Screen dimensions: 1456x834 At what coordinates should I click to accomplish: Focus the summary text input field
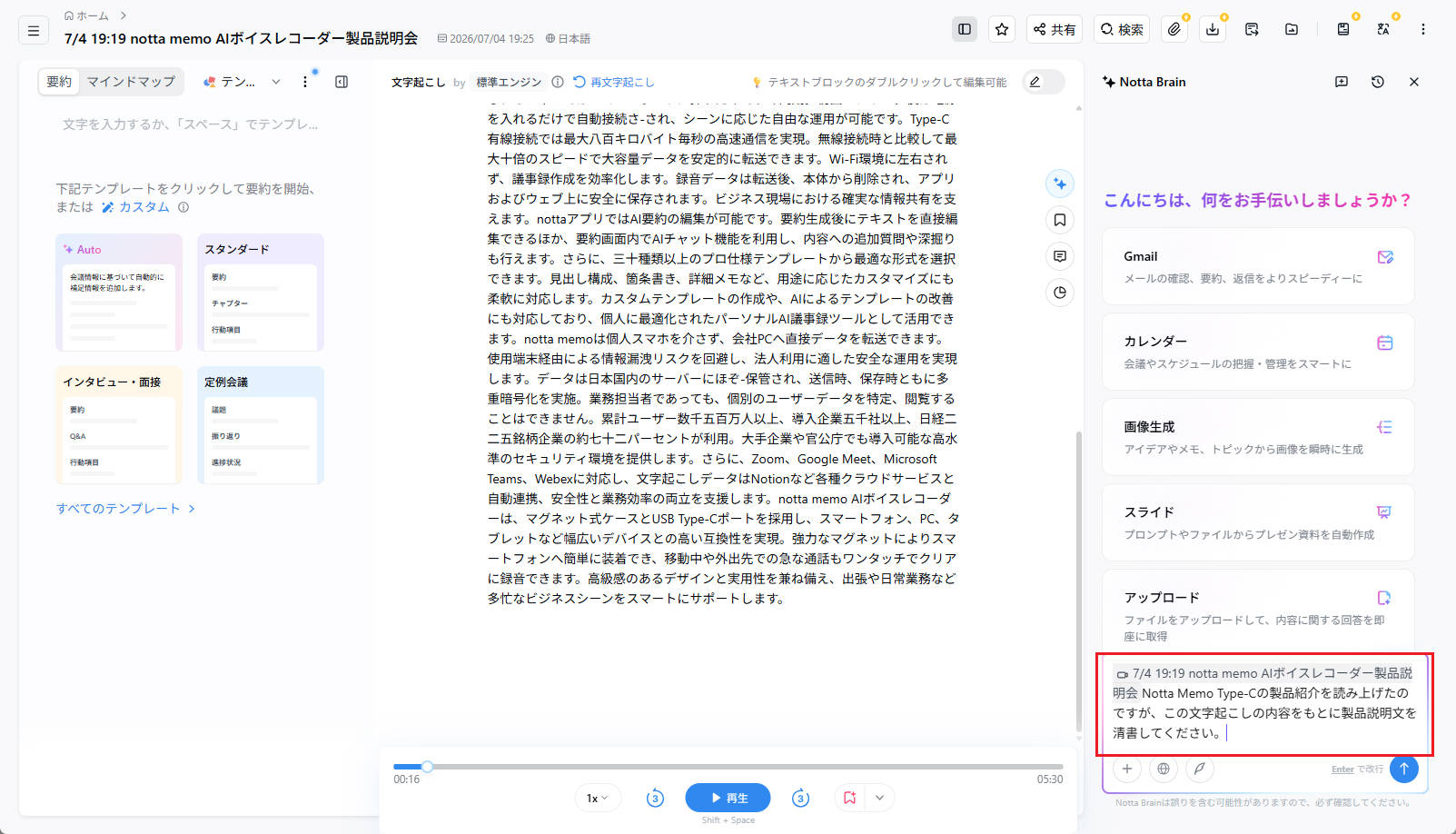coord(191,124)
